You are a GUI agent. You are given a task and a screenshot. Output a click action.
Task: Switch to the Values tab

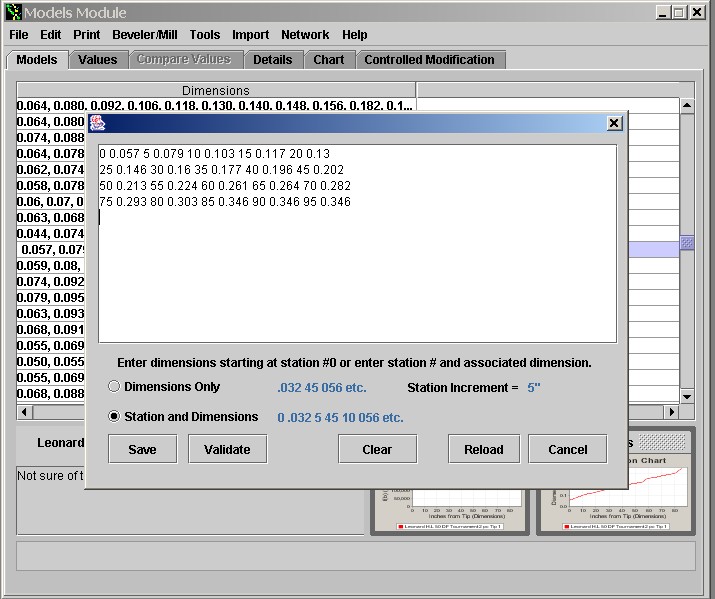click(x=98, y=60)
